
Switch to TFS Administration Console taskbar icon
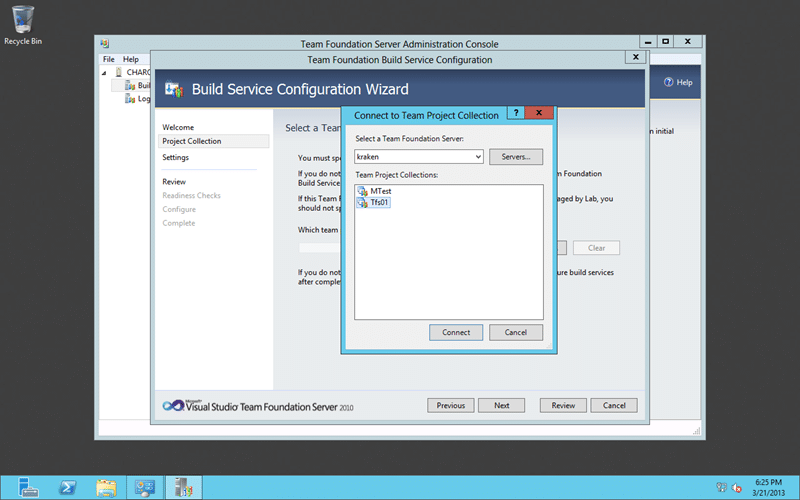(x=184, y=488)
